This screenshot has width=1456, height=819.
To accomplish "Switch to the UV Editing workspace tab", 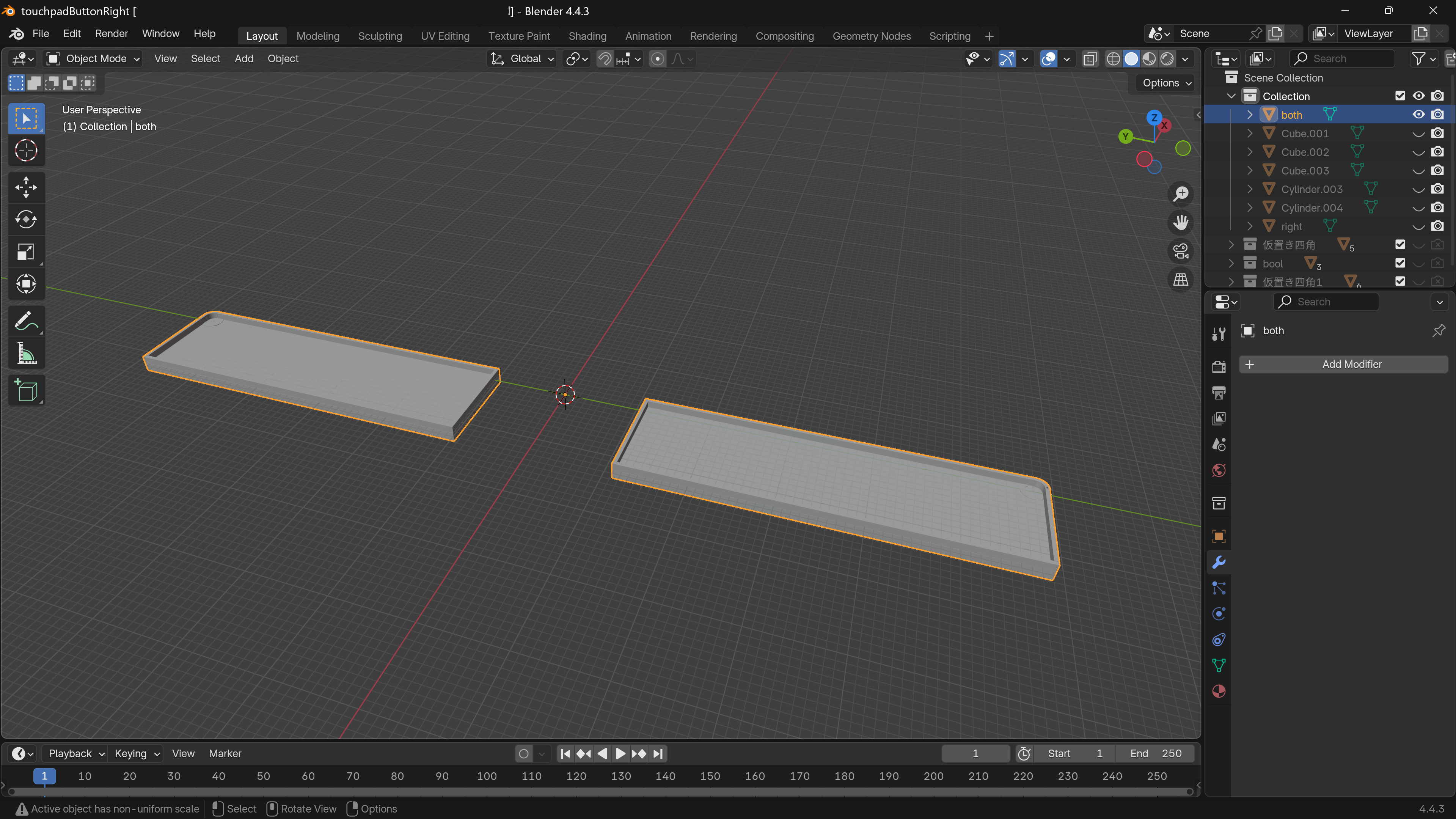I will [445, 36].
